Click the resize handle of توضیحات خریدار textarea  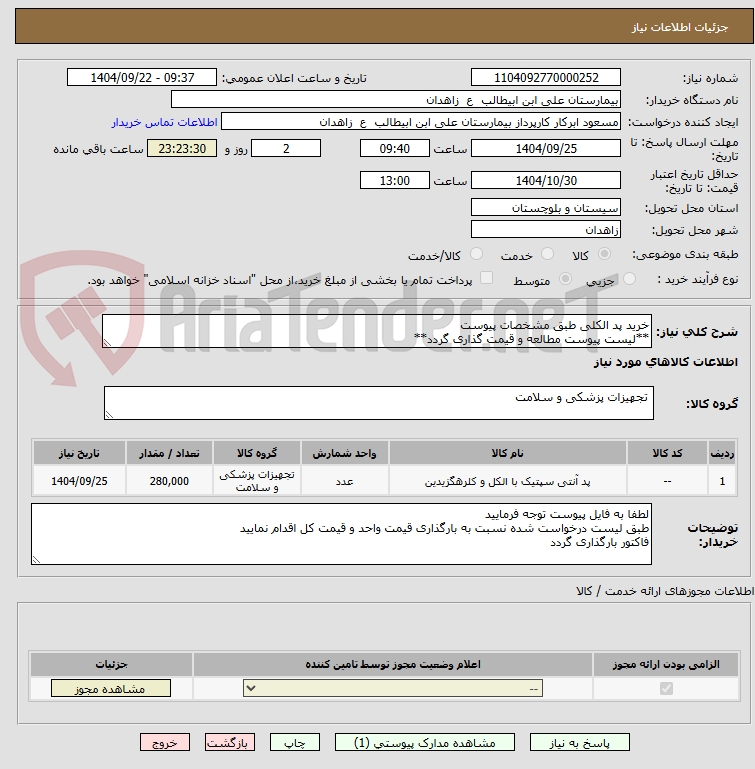click(x=36, y=560)
